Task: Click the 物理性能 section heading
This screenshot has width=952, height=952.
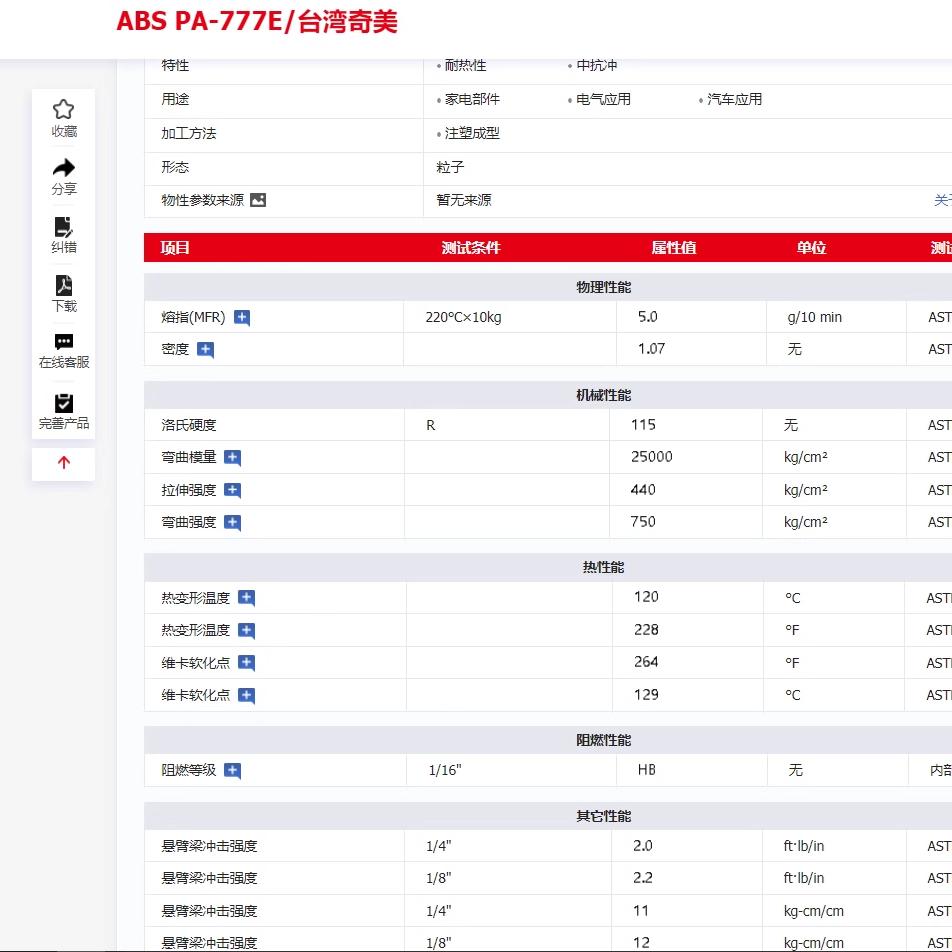Action: point(603,287)
